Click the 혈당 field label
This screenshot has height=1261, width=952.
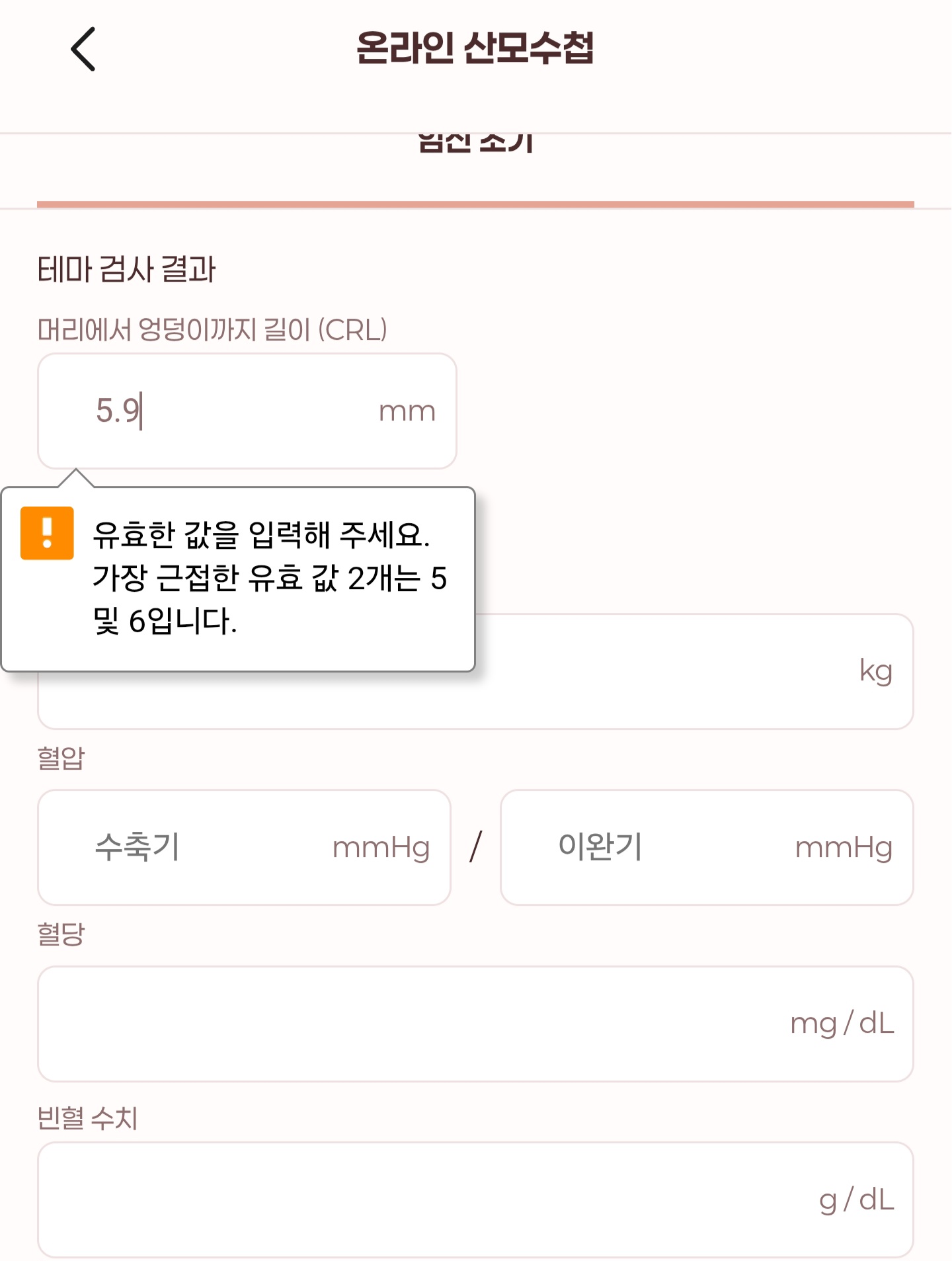pos(61,934)
